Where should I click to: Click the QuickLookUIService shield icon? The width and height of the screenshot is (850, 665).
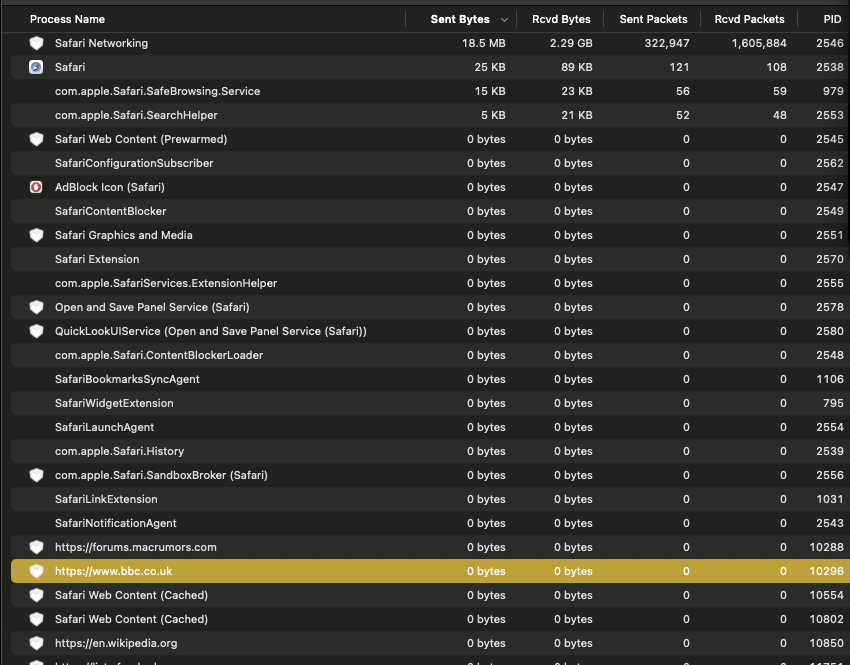36,331
